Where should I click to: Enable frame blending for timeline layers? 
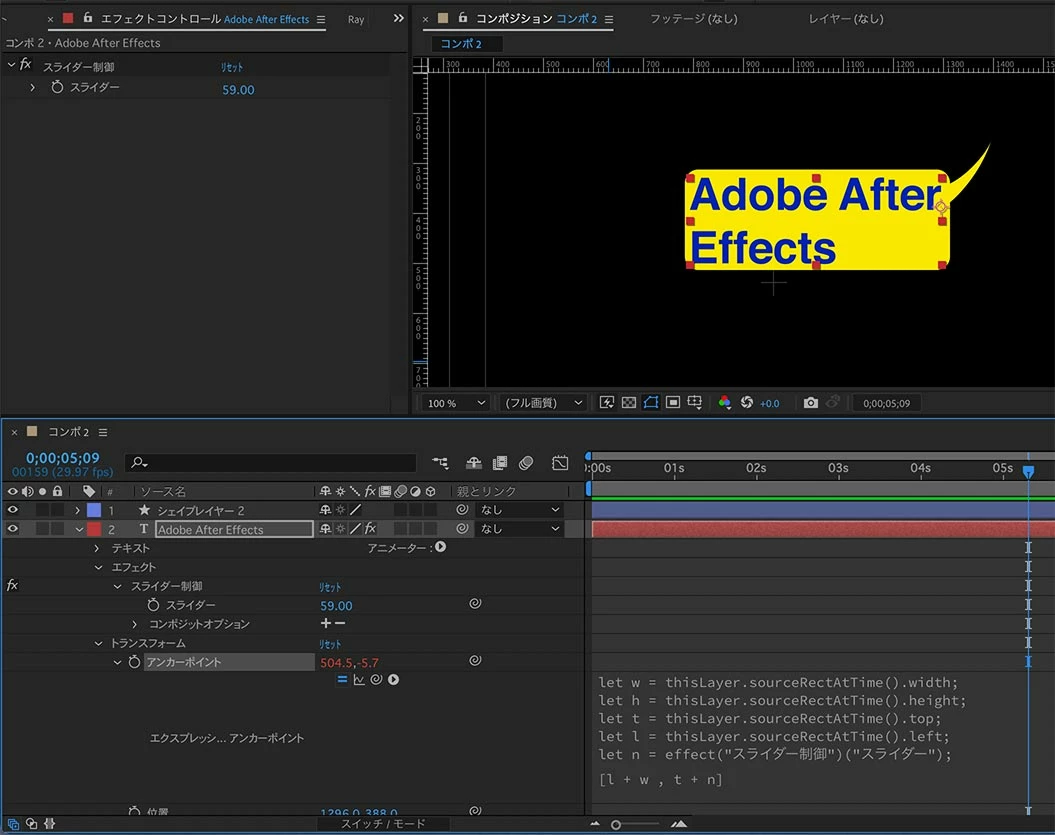point(500,462)
